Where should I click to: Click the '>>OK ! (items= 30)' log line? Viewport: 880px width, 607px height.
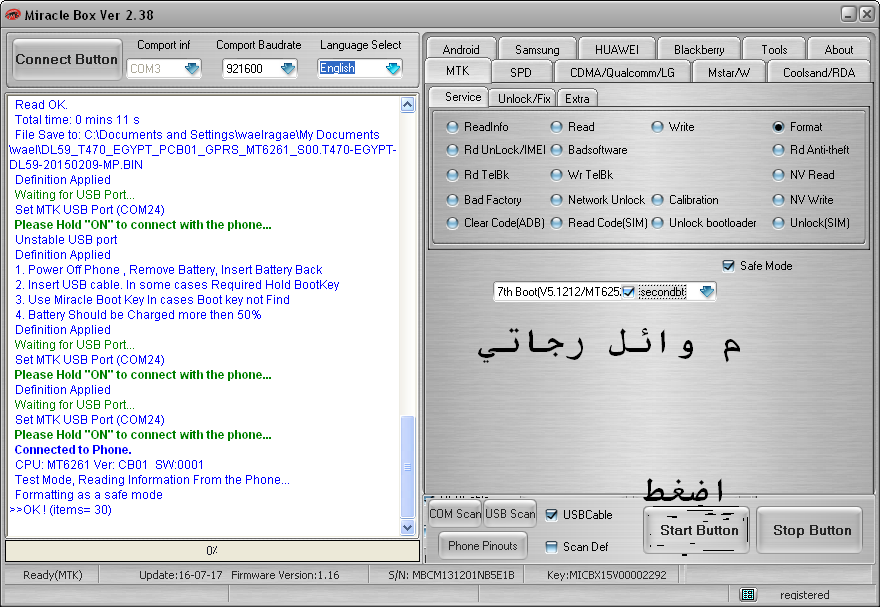click(x=61, y=510)
